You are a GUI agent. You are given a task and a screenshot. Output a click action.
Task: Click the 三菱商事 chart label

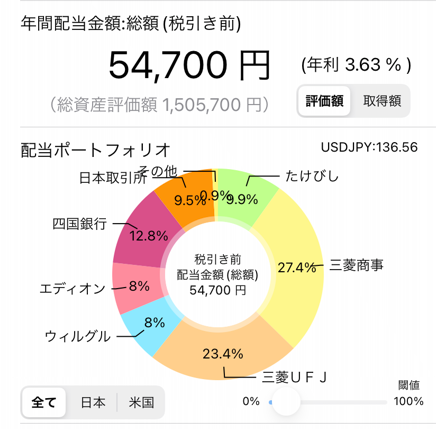(356, 265)
